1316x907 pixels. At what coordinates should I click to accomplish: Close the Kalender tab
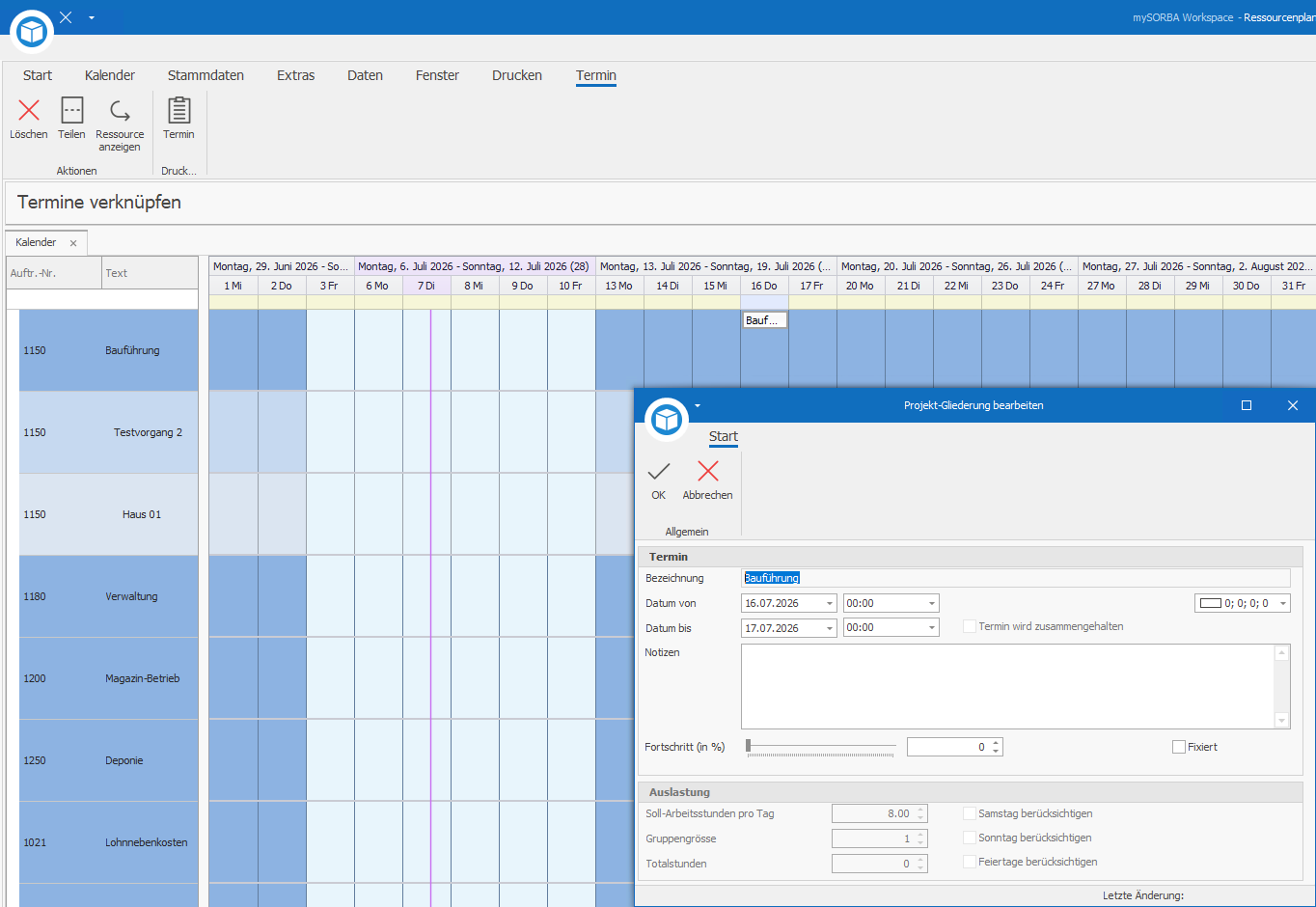(73, 243)
